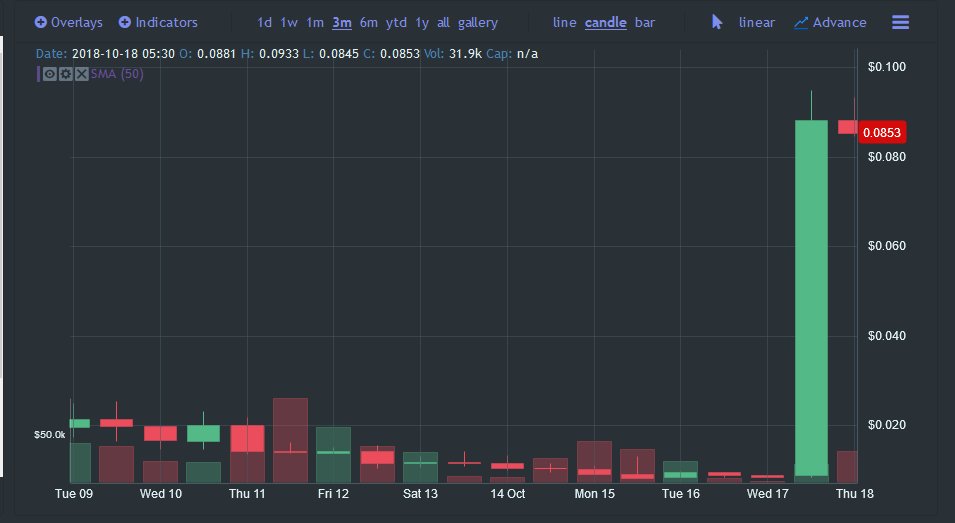Image resolution: width=955 pixels, height=523 pixels.
Task: Select the cursor pointer tool
Action: [x=717, y=22]
